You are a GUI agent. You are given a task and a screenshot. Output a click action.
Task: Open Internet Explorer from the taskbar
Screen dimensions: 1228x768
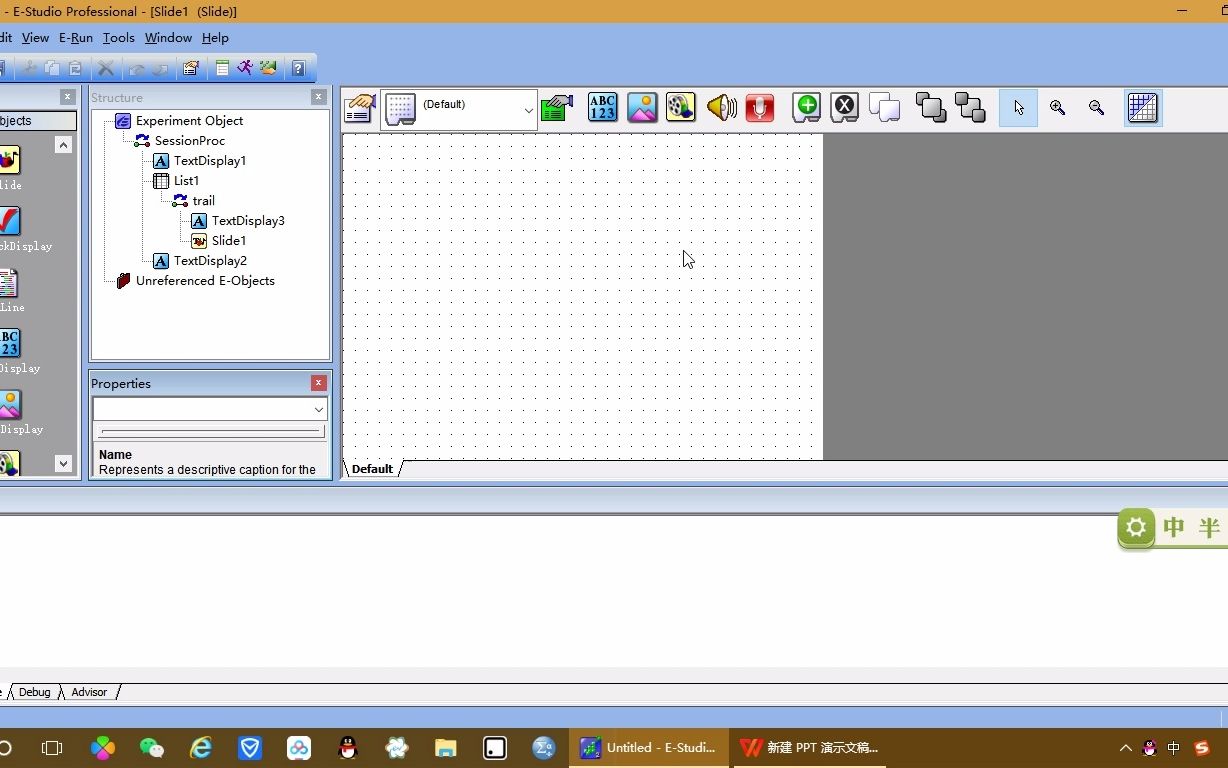pos(201,748)
